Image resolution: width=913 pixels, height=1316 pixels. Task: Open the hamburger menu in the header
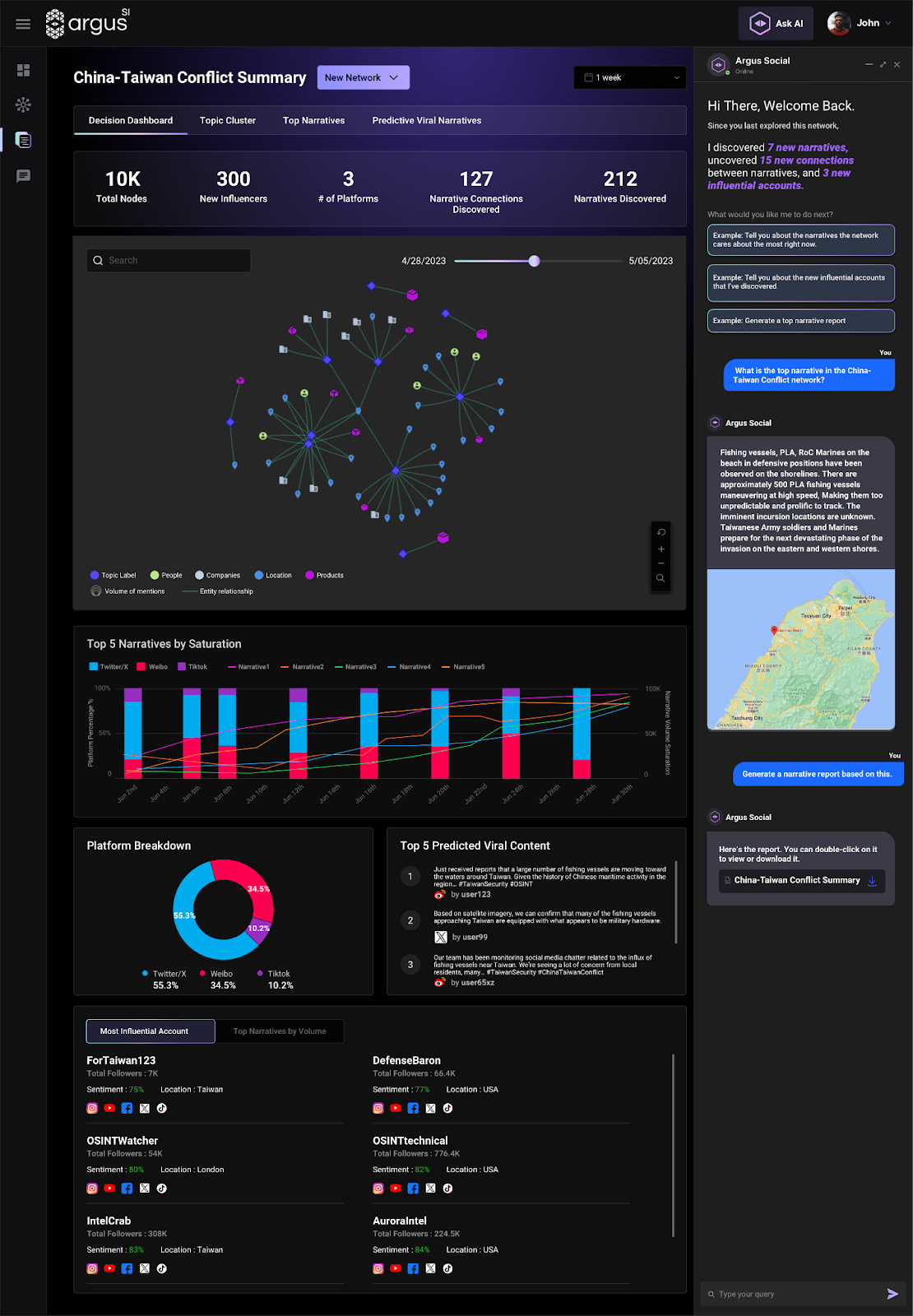pyautogui.click(x=23, y=24)
